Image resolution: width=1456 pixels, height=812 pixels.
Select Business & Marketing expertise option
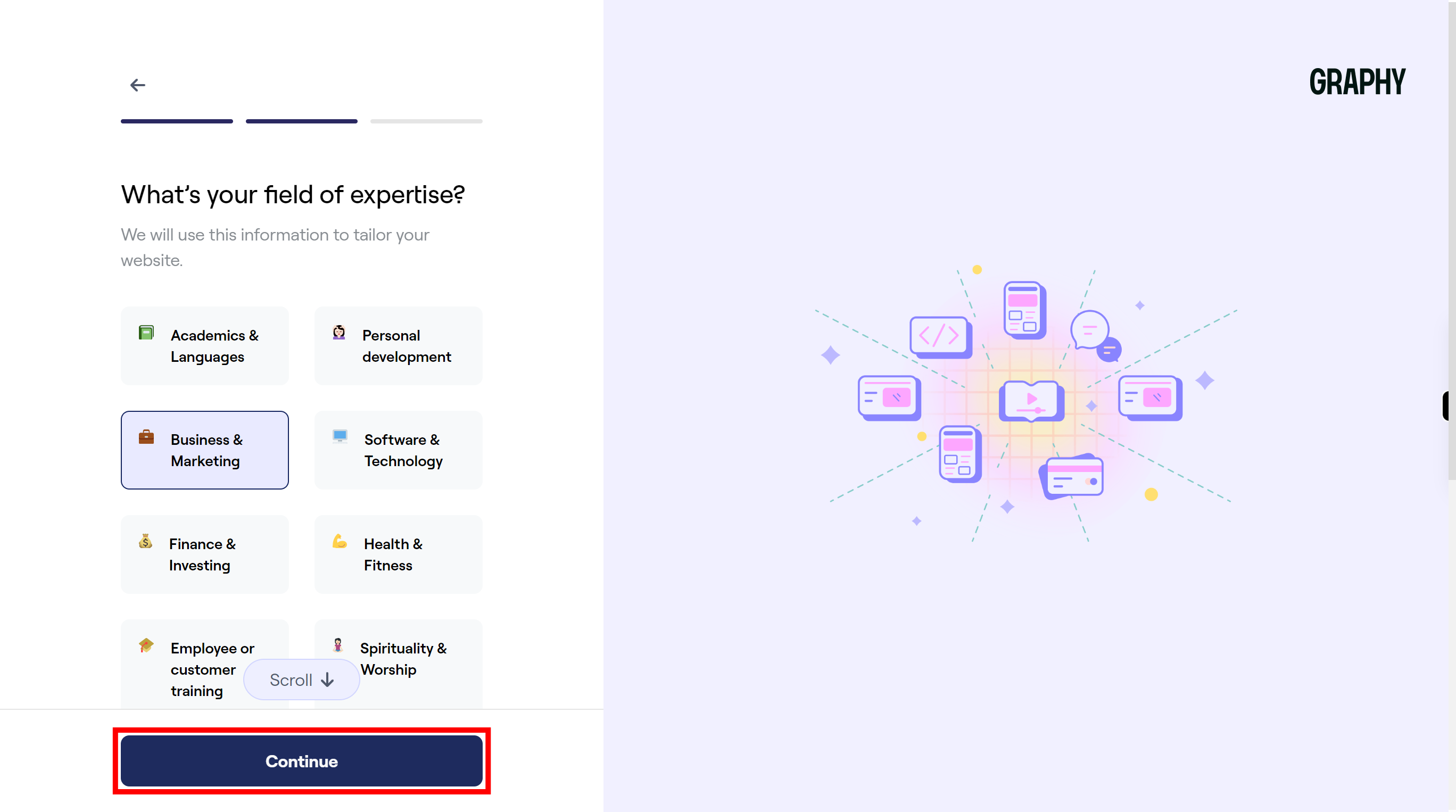[x=204, y=450]
